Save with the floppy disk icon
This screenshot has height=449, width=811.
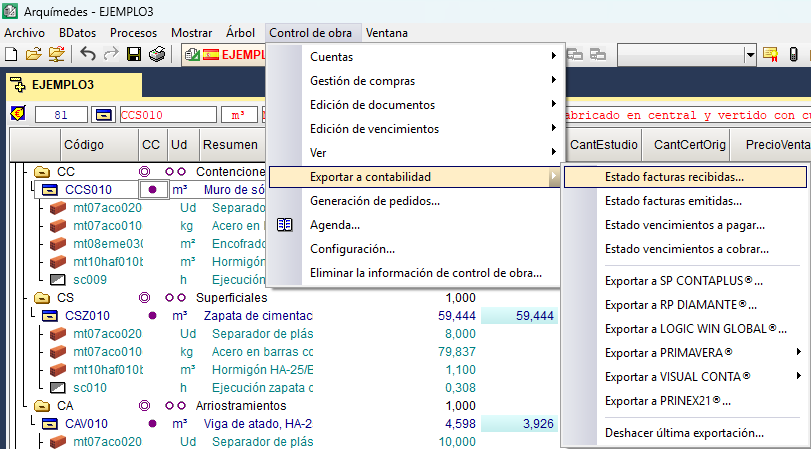134,54
